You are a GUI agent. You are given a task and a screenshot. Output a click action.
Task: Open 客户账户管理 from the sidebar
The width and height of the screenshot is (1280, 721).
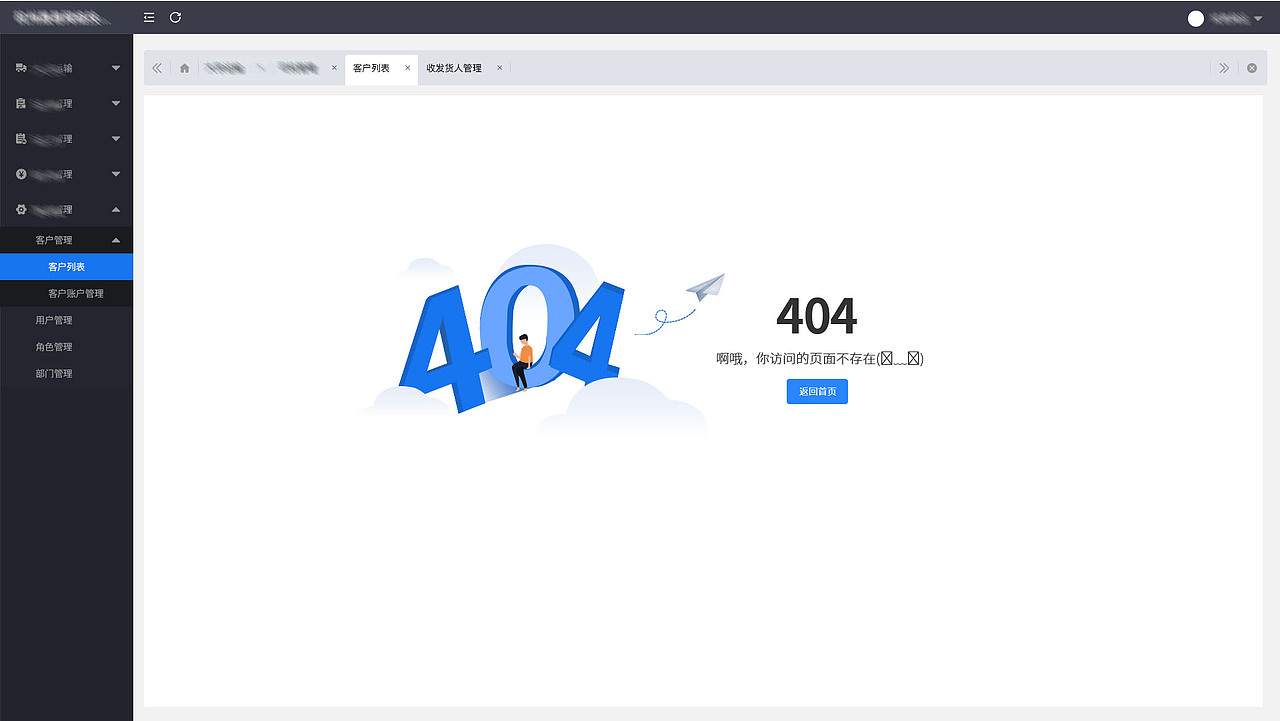(x=74, y=293)
